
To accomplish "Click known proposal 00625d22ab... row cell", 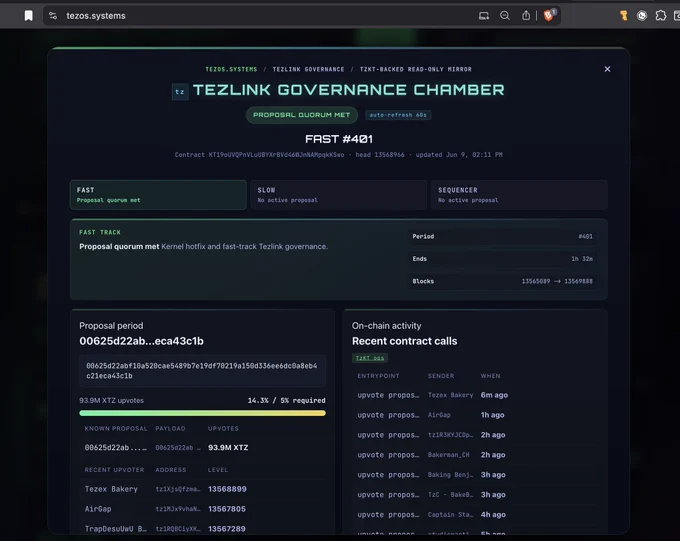I will [x=116, y=448].
